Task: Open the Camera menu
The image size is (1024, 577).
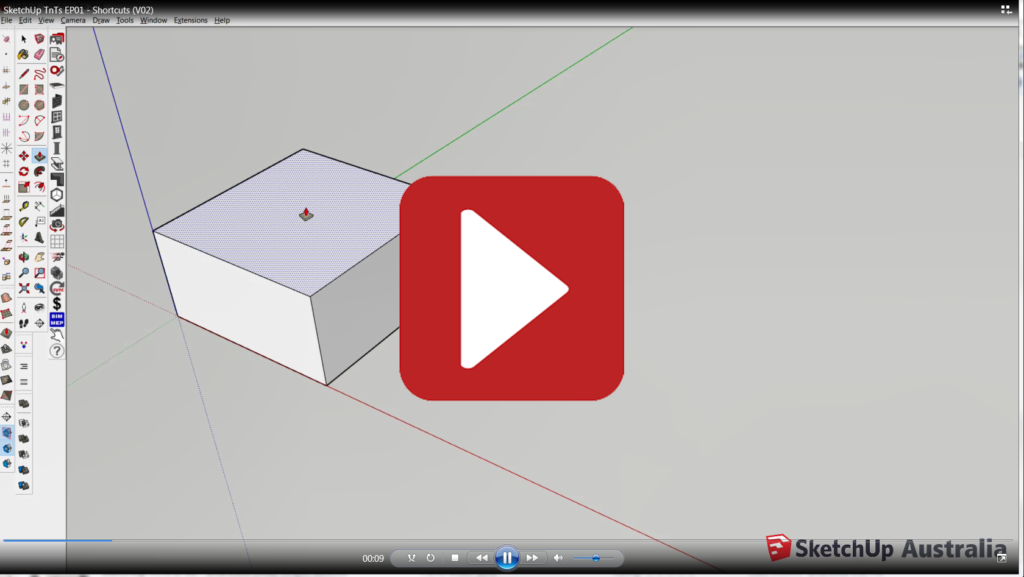Action: [x=73, y=20]
